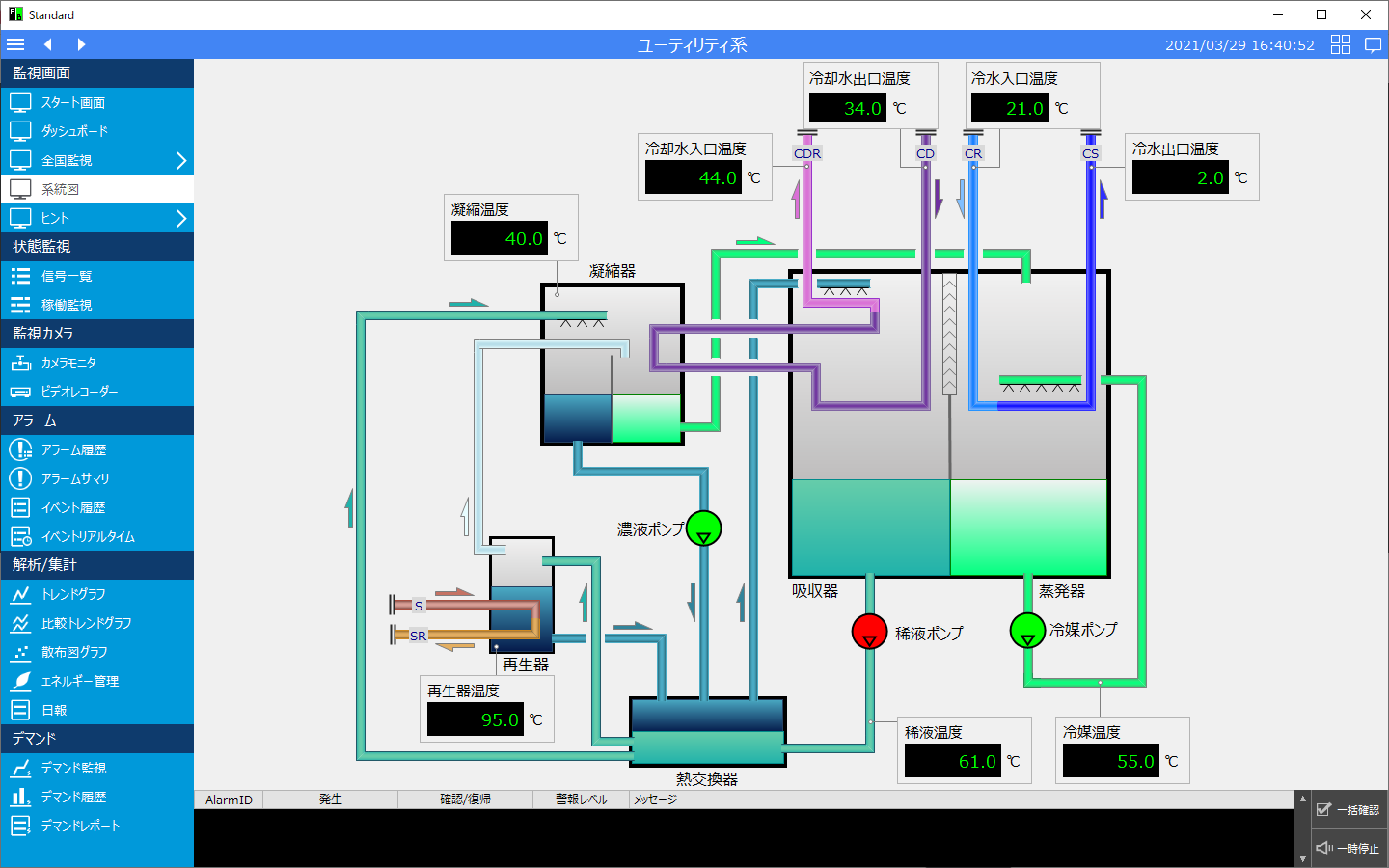1389x868 pixels.
Task: Open ダッシュボード in the sidebar
Action: [96, 131]
